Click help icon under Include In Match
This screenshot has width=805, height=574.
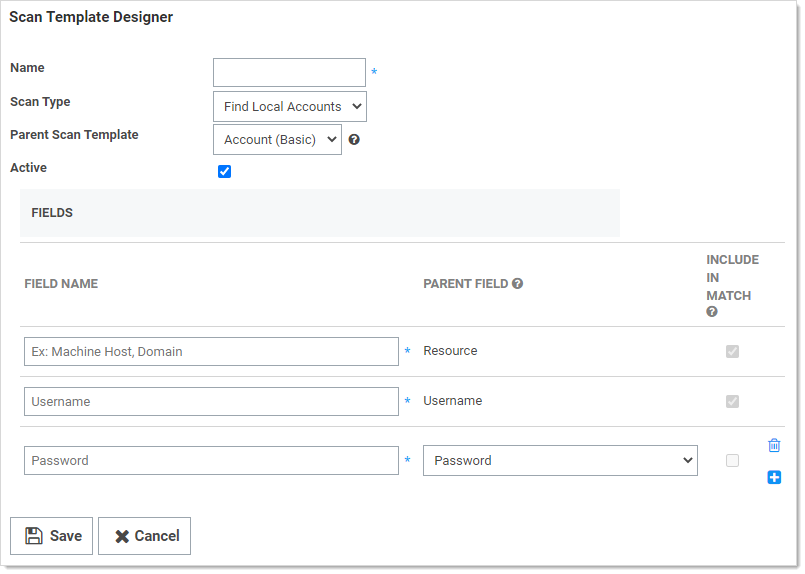pyautogui.click(x=712, y=312)
